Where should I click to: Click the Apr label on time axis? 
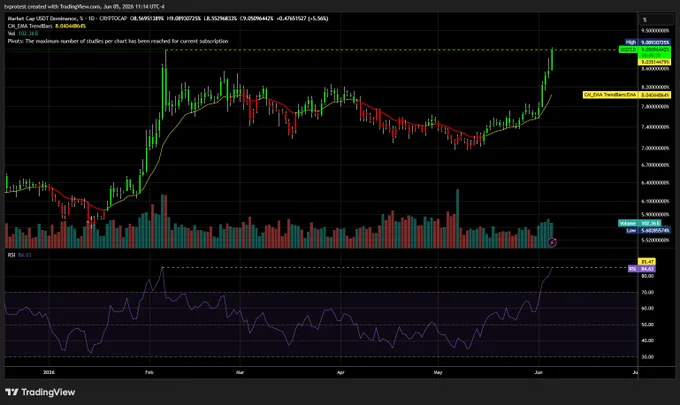(x=341, y=372)
